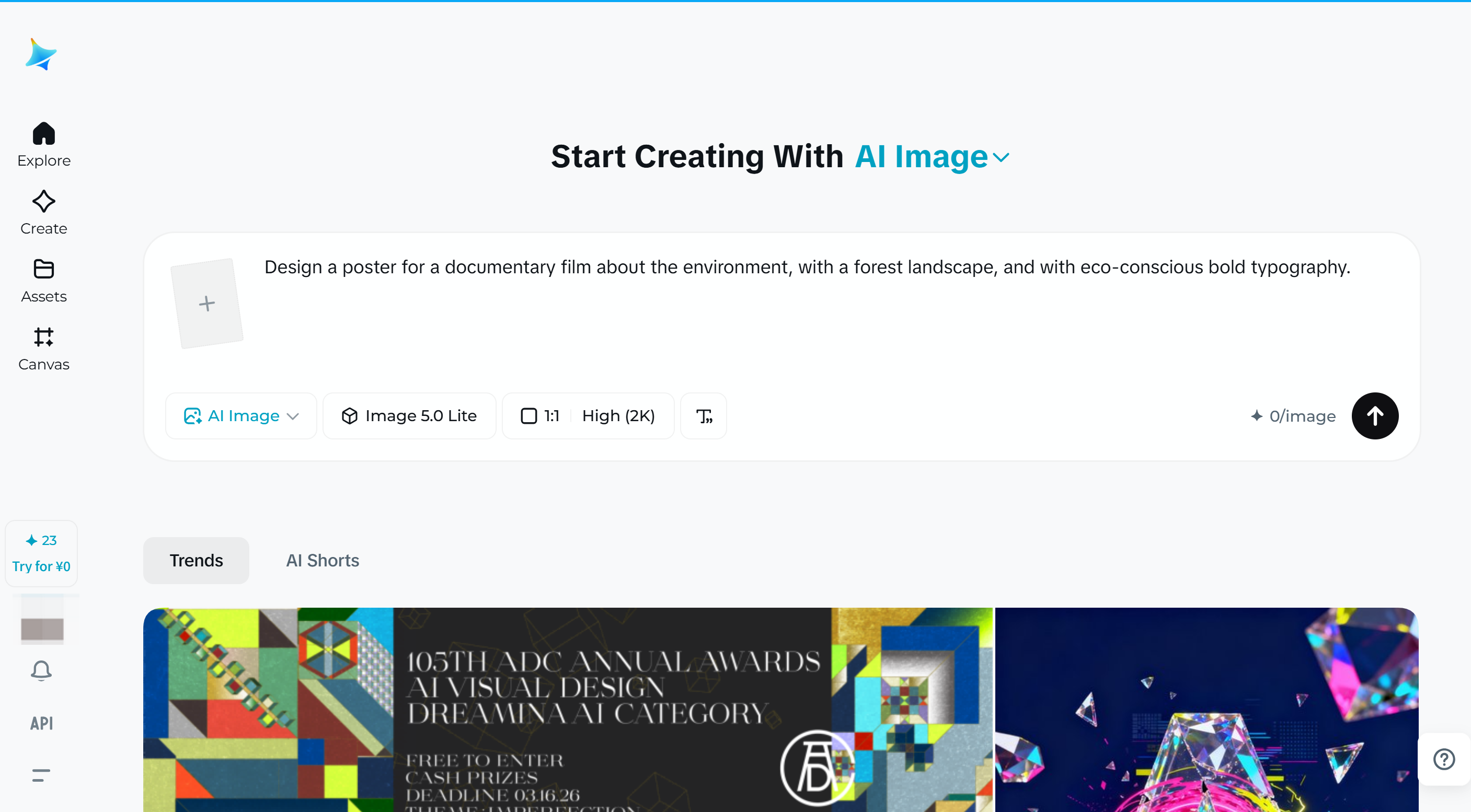Click the generate arrow button
This screenshot has height=812, width=1471.
point(1375,415)
